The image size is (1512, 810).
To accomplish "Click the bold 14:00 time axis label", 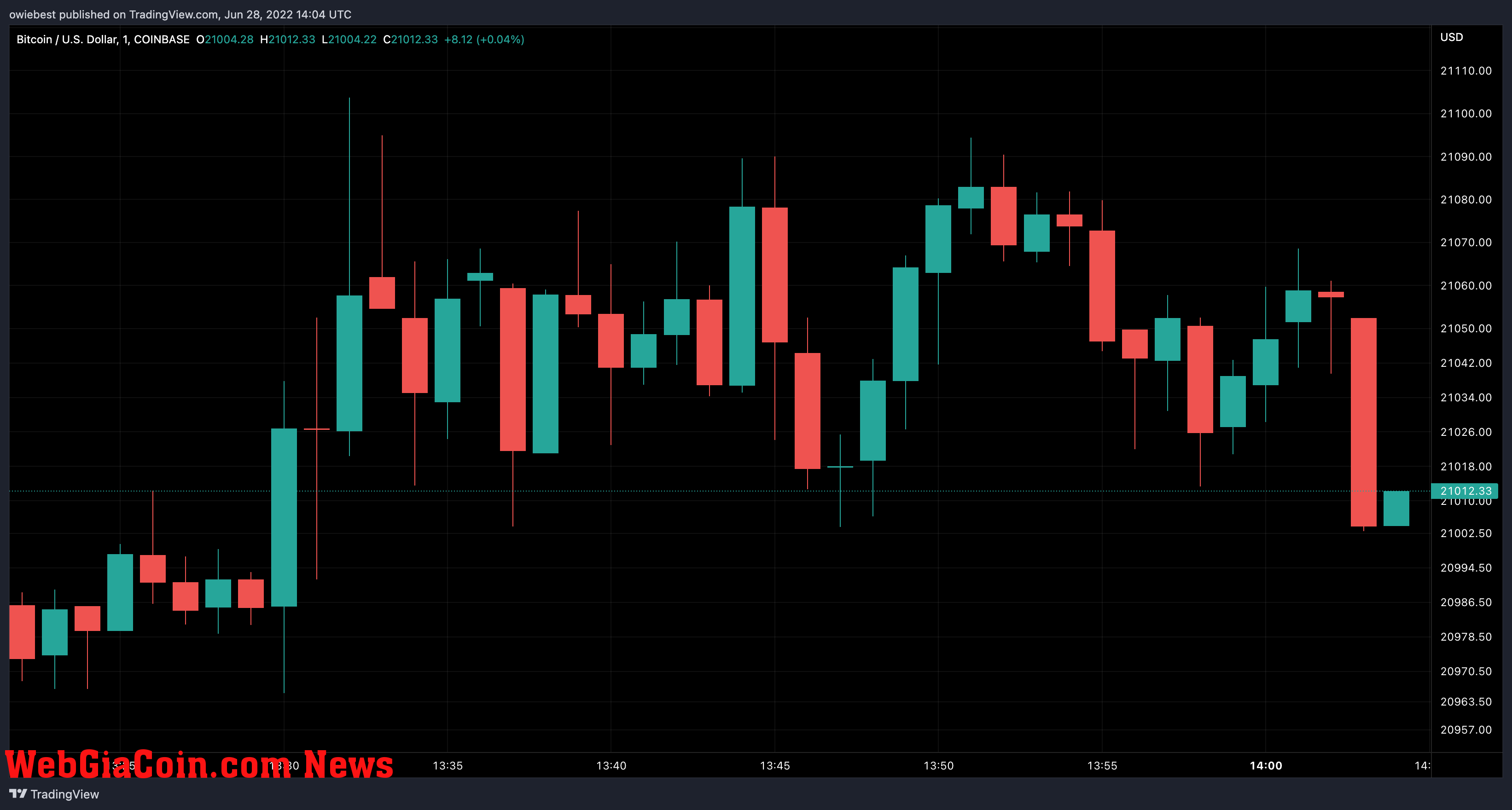I will (x=1266, y=765).
